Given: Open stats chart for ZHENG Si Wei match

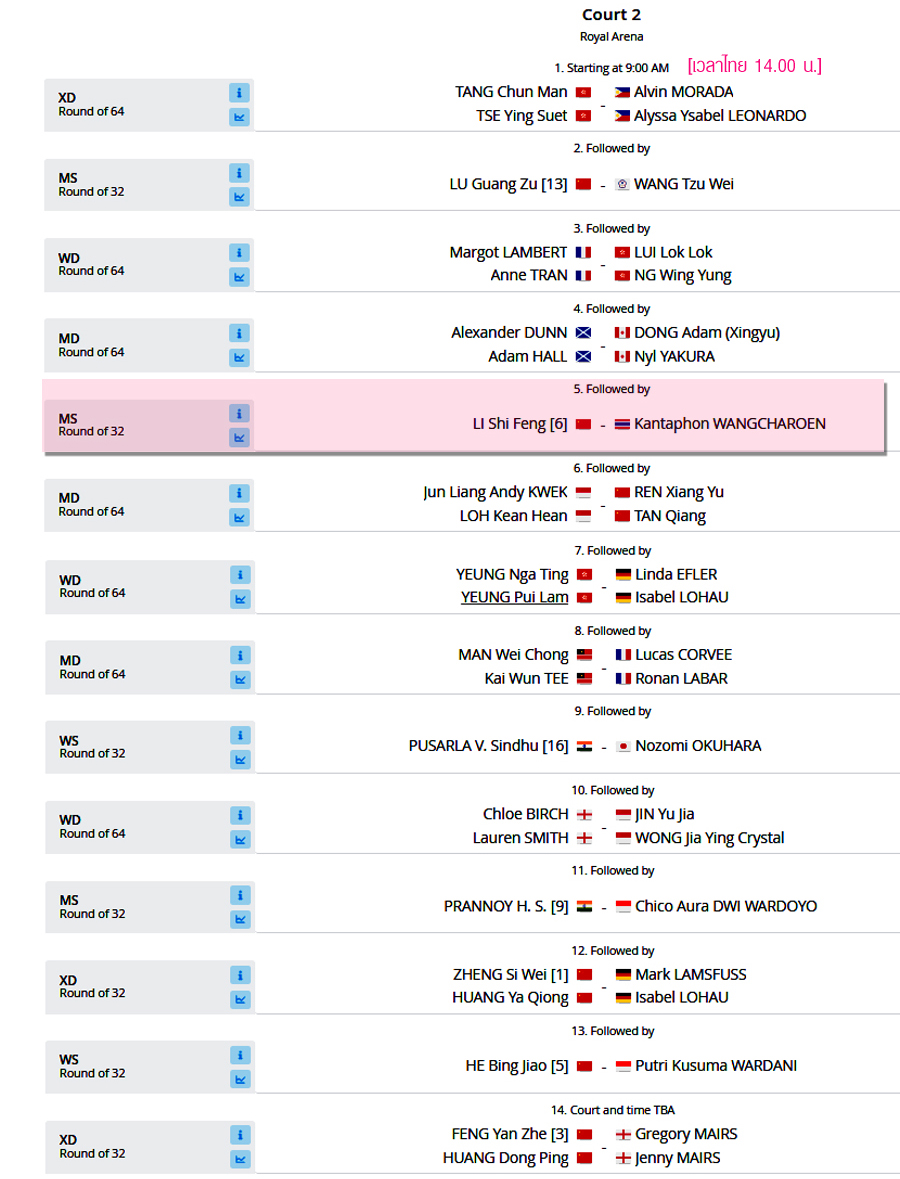Looking at the screenshot, I should 241,999.
